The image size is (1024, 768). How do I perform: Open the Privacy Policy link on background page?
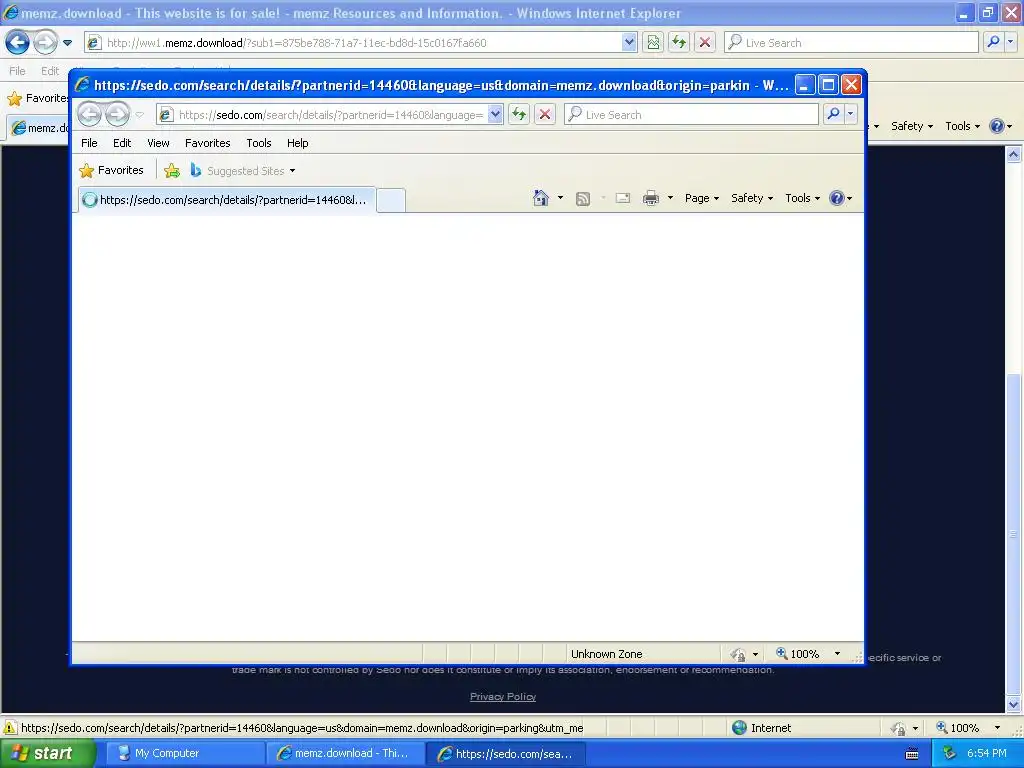coord(503,697)
